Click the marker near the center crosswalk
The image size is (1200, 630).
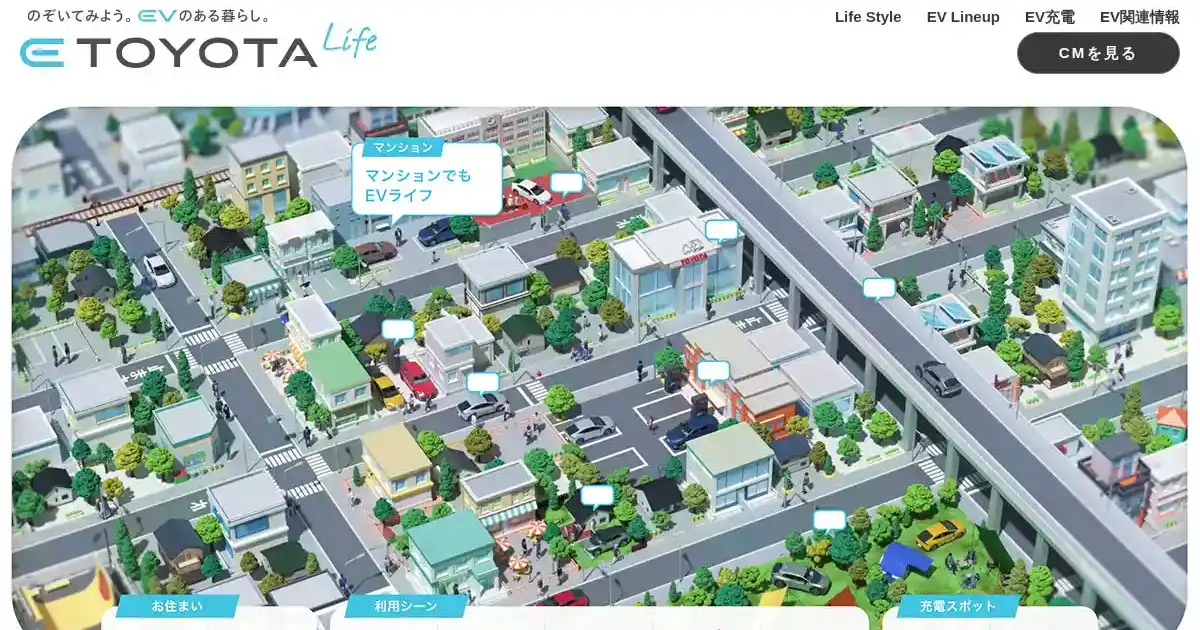[484, 383]
